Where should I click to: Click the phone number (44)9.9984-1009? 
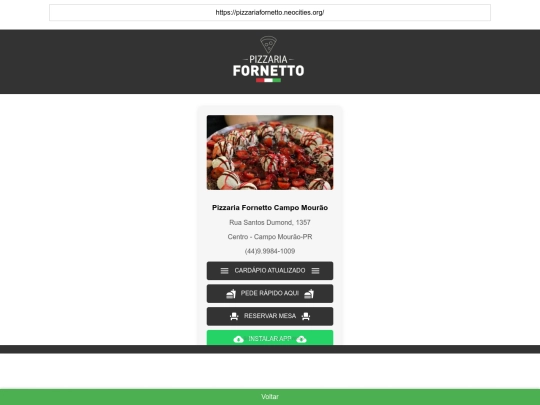tap(270, 251)
